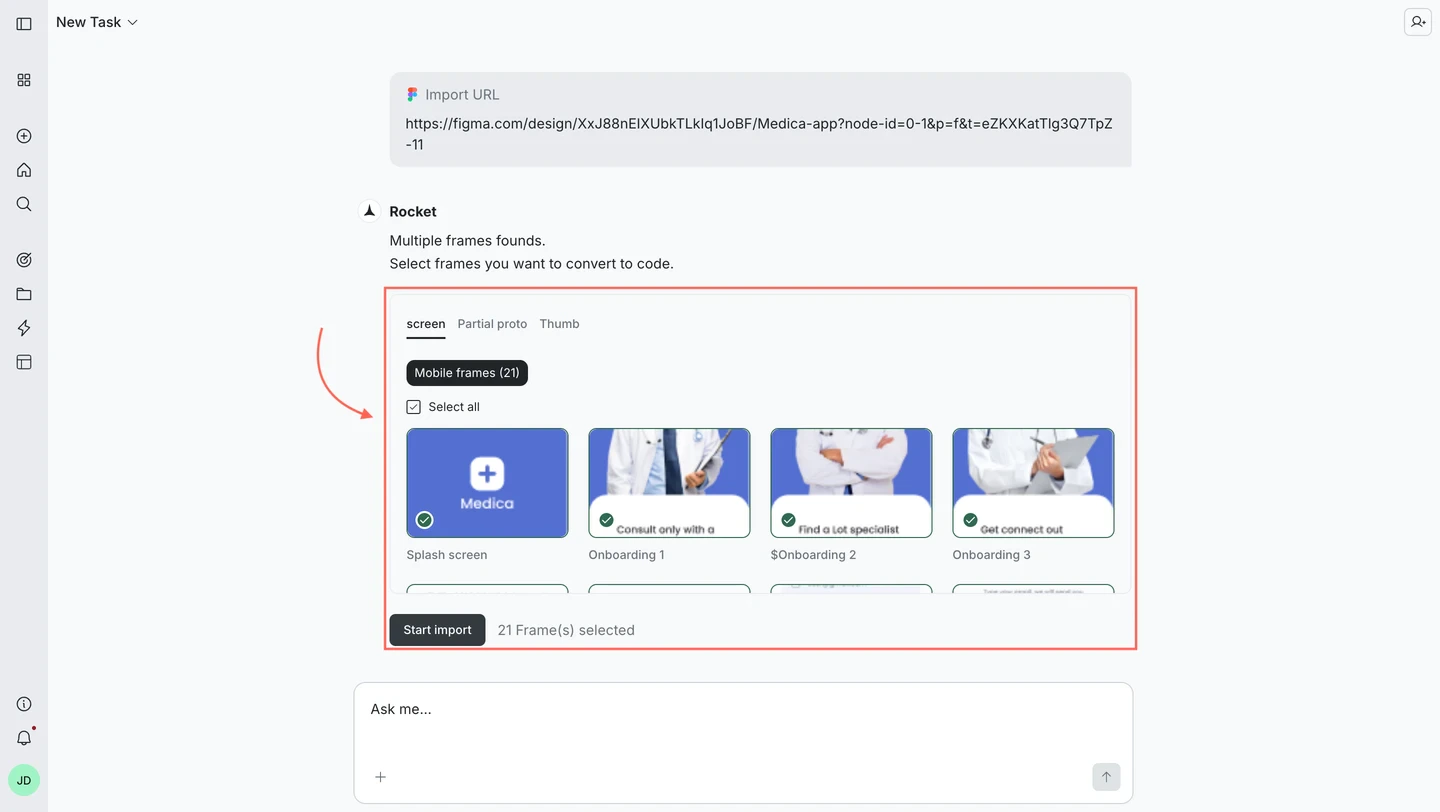
Task: Click the Mobile frames (21) filter button
Action: pyautogui.click(x=467, y=372)
